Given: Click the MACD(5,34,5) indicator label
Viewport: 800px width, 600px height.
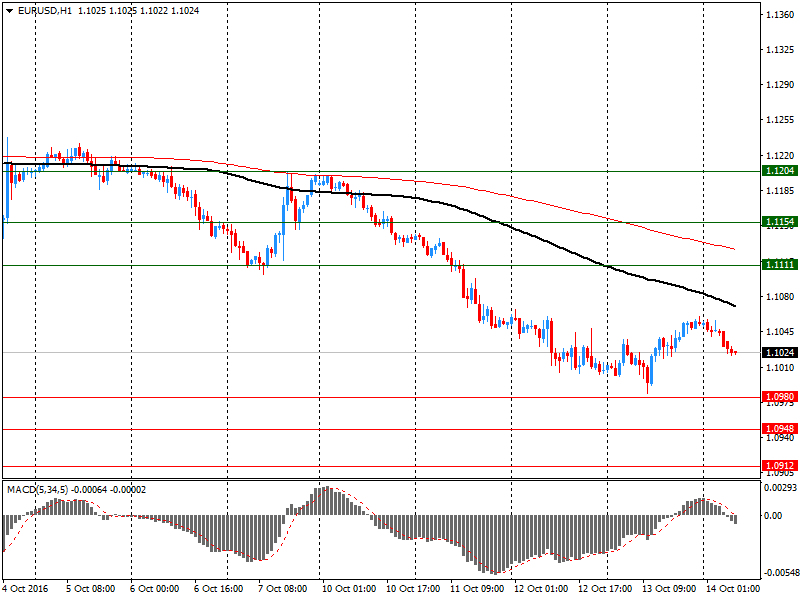Looking at the screenshot, I should point(37,490).
